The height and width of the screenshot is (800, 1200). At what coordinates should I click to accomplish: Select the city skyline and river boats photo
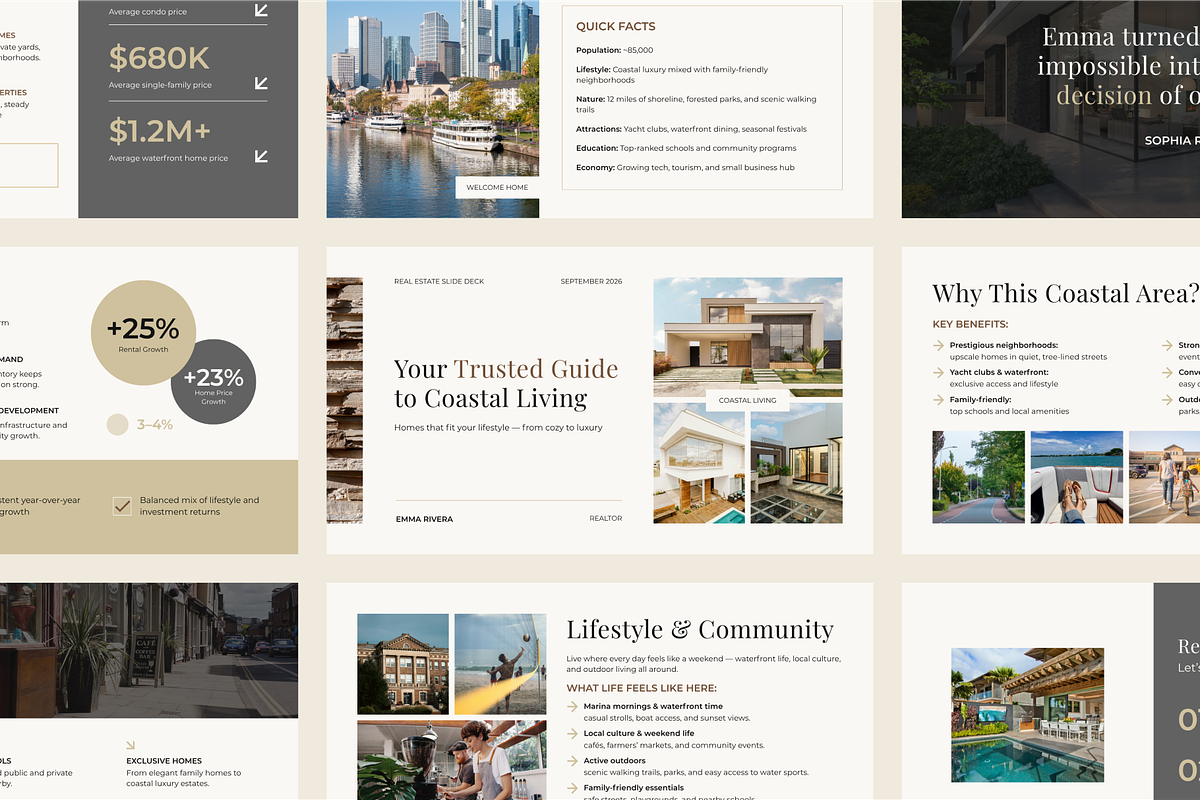pyautogui.click(x=432, y=108)
